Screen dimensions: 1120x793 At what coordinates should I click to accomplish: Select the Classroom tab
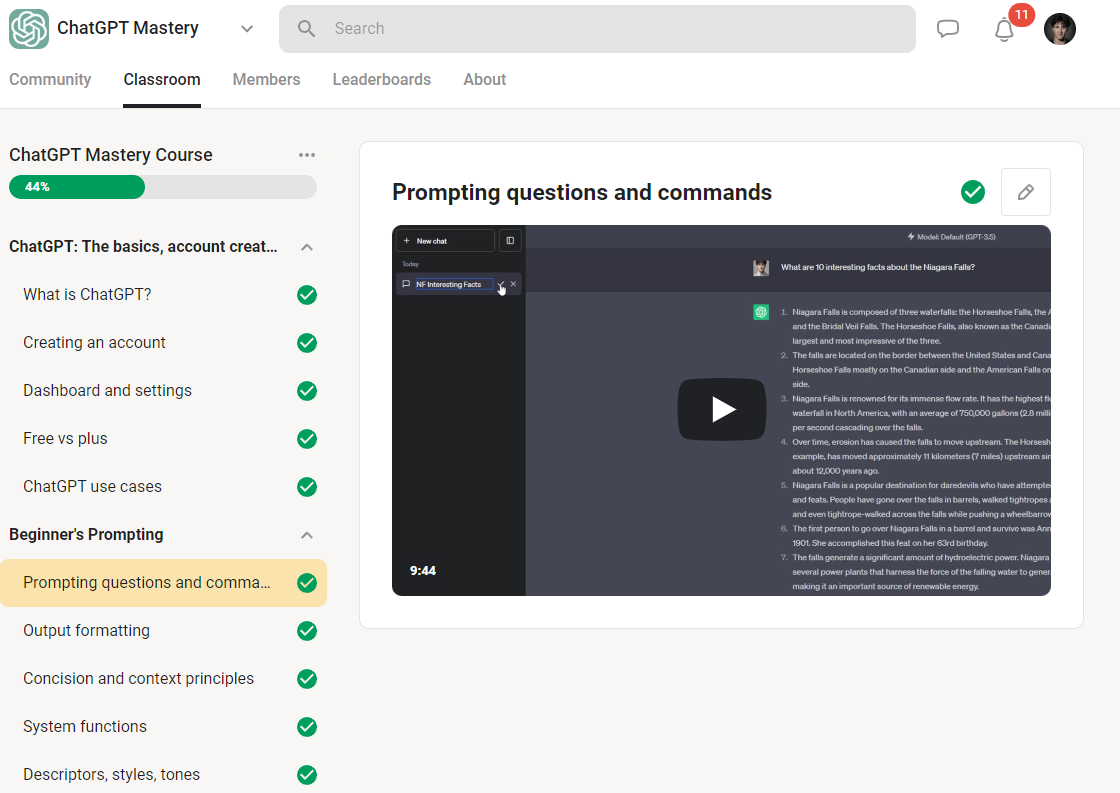pos(162,79)
